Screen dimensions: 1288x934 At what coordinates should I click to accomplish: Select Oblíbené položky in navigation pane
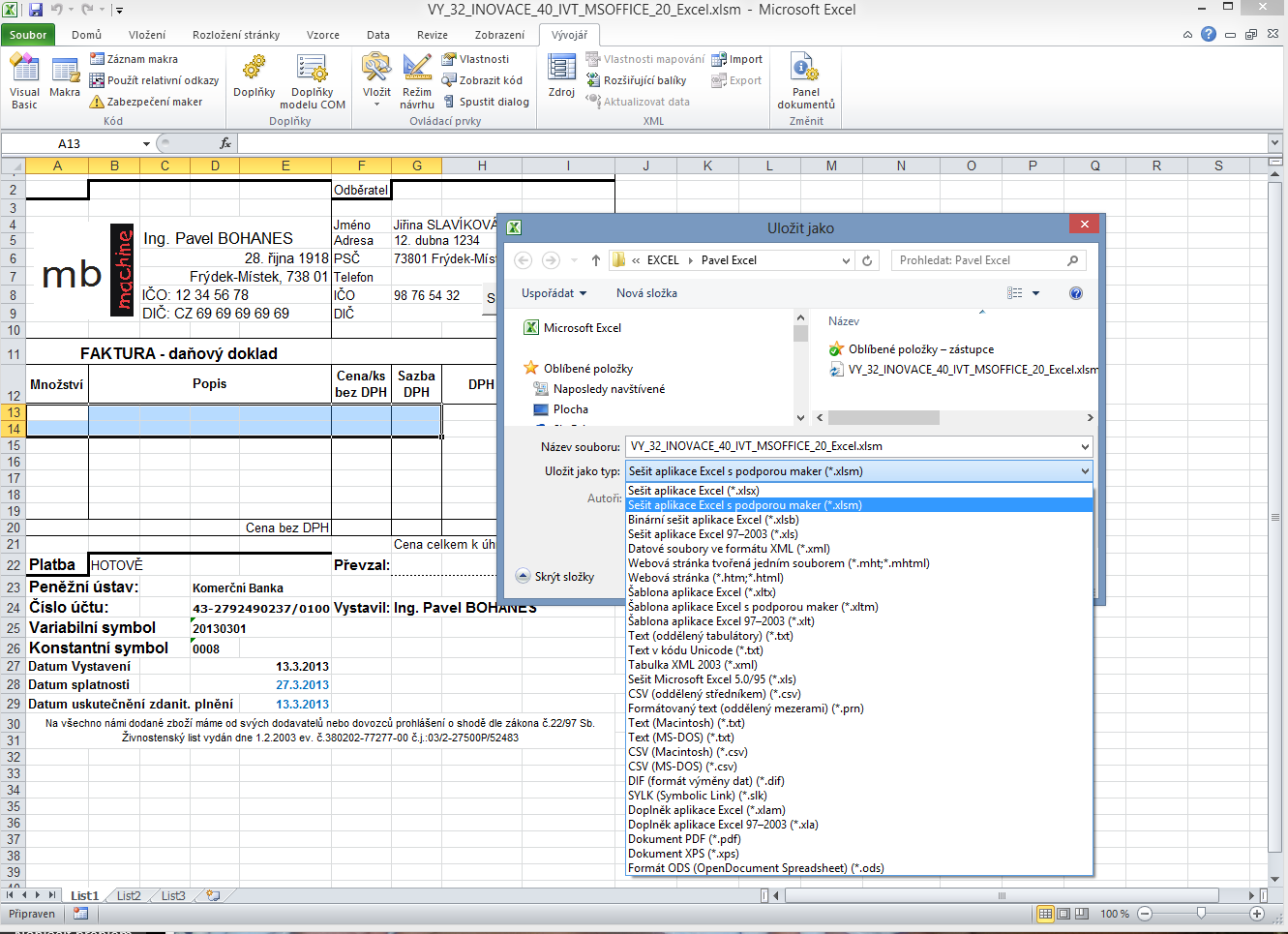point(579,369)
